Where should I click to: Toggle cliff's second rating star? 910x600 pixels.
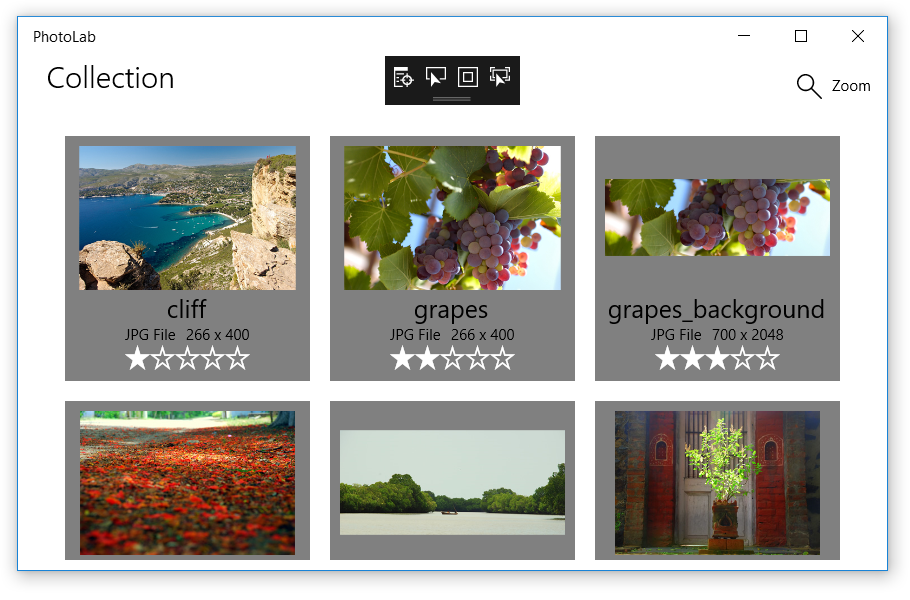pyautogui.click(x=162, y=357)
